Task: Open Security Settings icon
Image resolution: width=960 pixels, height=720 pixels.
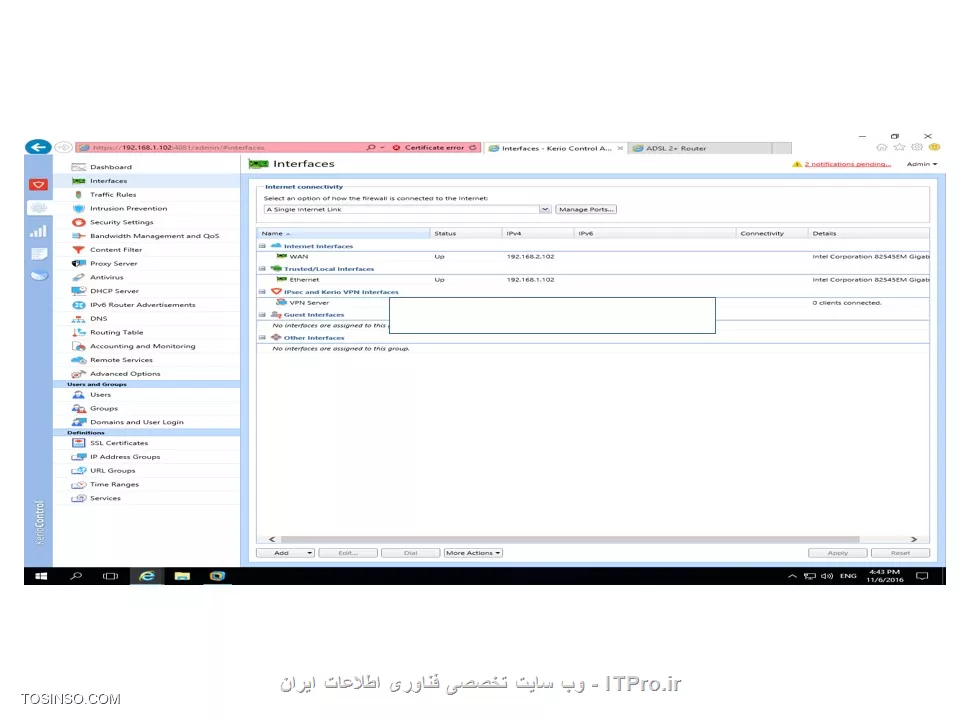Action: [78, 222]
